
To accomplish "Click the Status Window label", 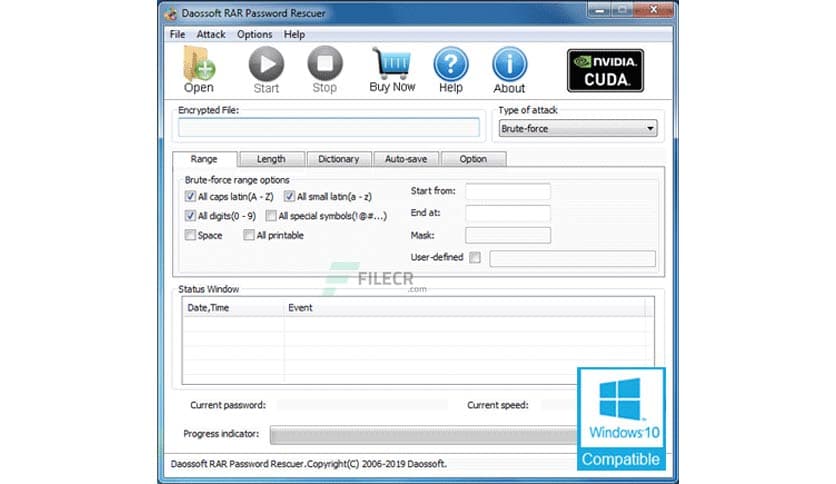I will click(208, 289).
